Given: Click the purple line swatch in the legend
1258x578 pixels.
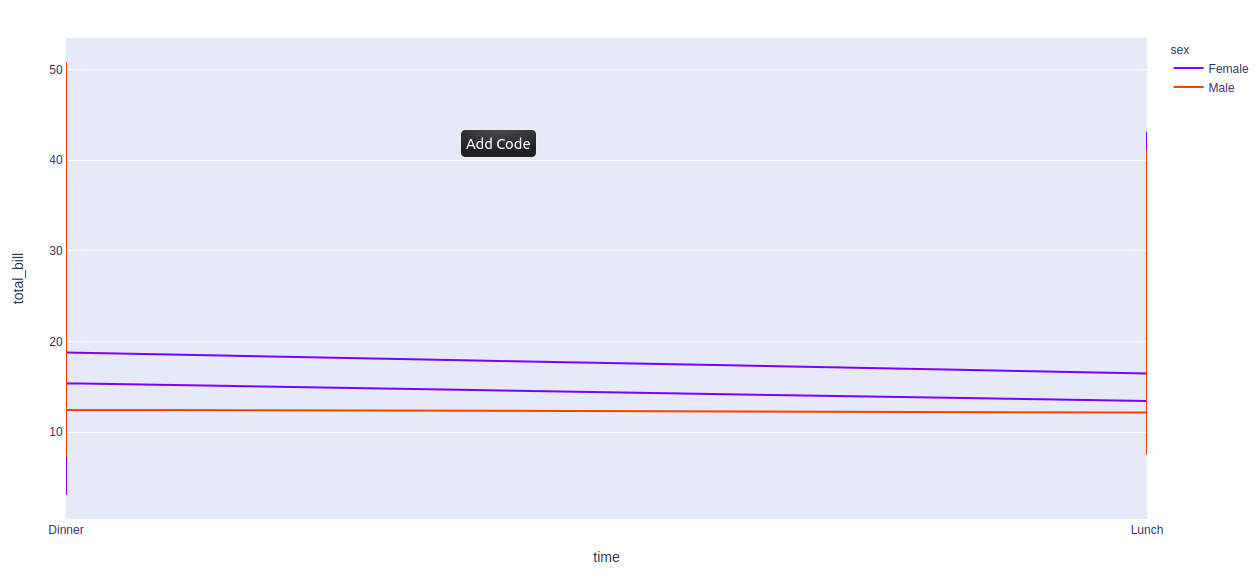Looking at the screenshot, I should point(1188,69).
